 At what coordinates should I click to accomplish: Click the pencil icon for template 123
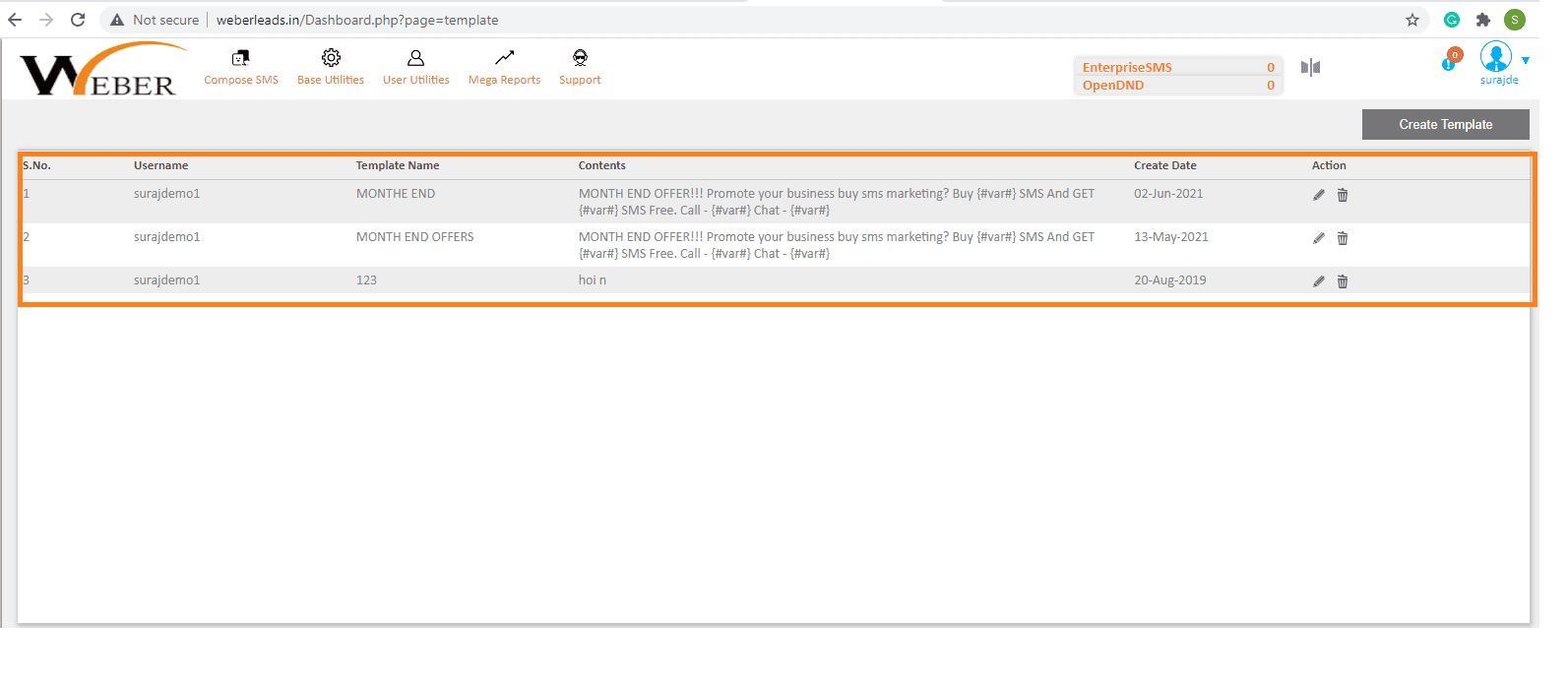point(1318,281)
